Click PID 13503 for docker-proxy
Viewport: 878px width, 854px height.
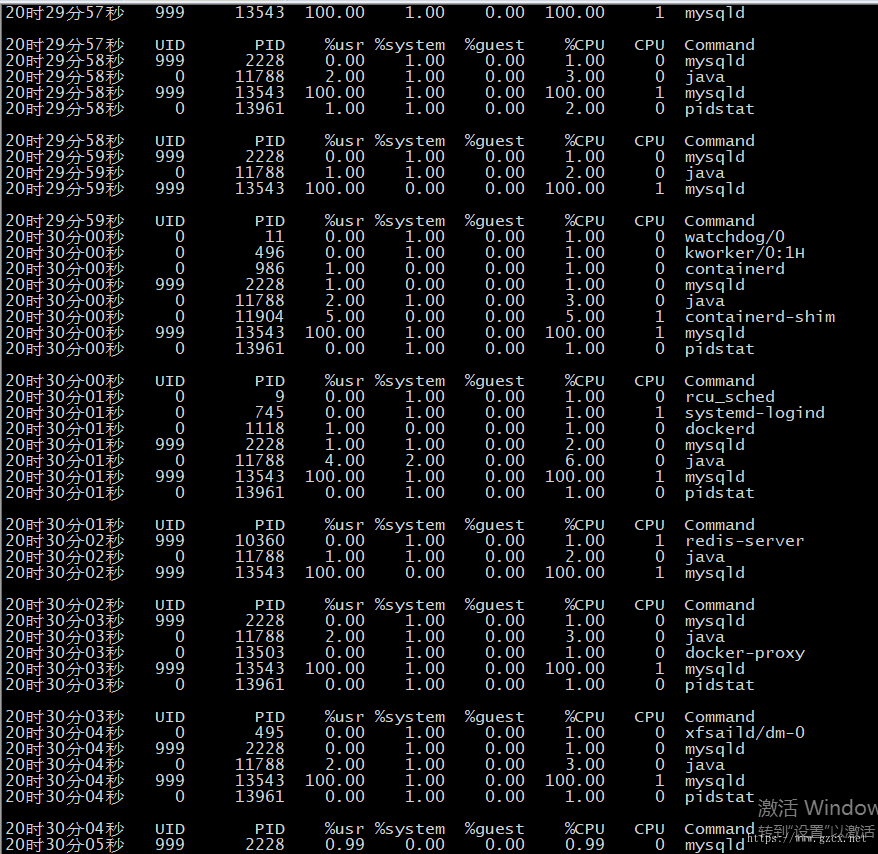click(259, 653)
